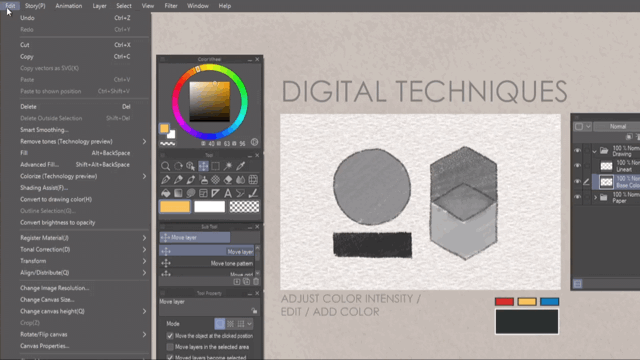Select the transparent color swatch
Viewport: 640px width, 360px height.
pos(244,207)
